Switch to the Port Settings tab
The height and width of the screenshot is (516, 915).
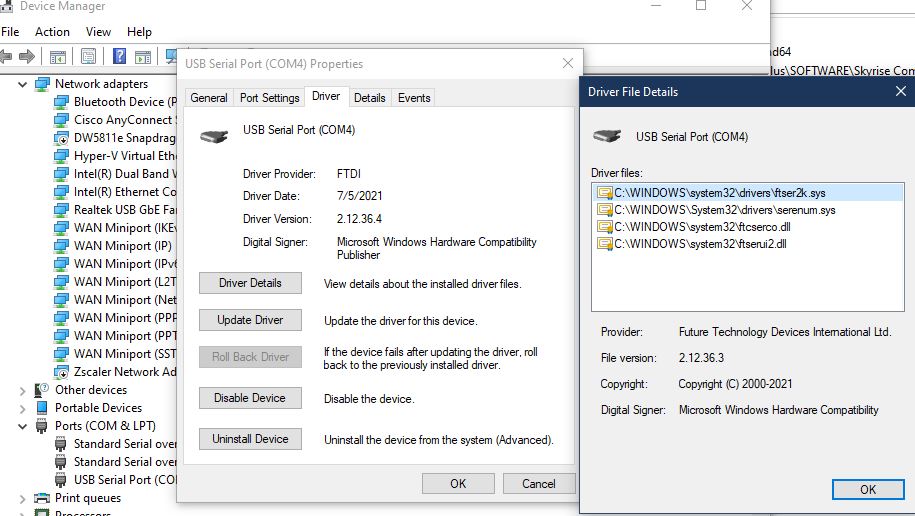(x=270, y=97)
